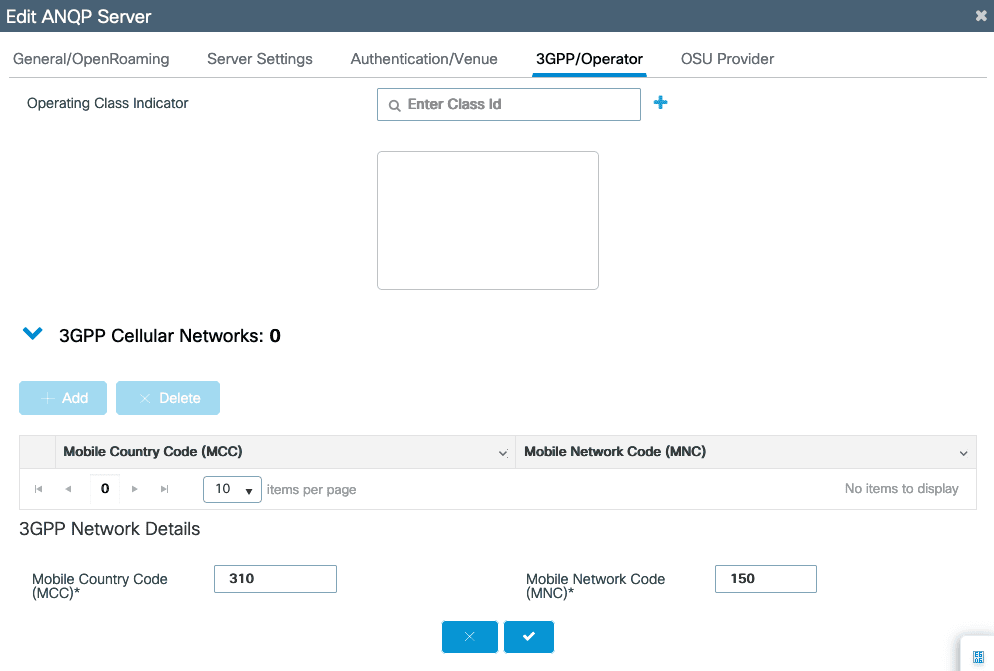Click the Add button
The image size is (994, 671).
pyautogui.click(x=63, y=398)
